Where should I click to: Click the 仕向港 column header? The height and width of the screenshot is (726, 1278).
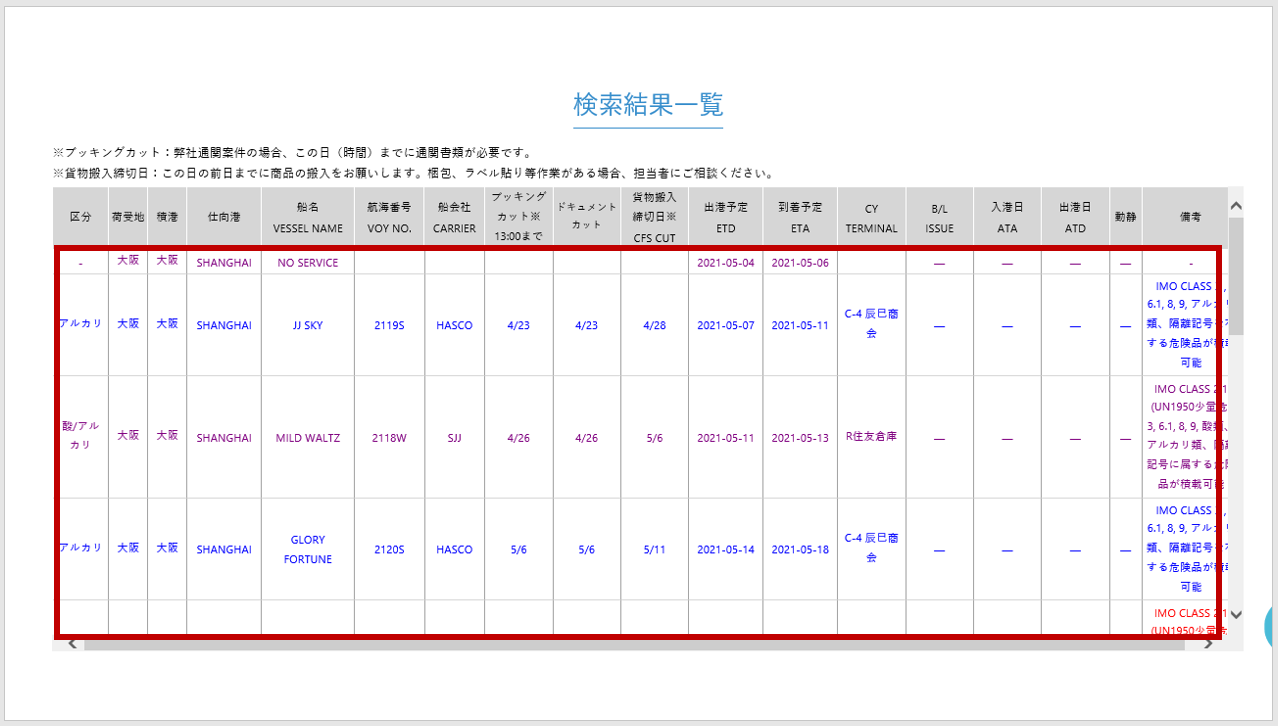[x=224, y=216]
